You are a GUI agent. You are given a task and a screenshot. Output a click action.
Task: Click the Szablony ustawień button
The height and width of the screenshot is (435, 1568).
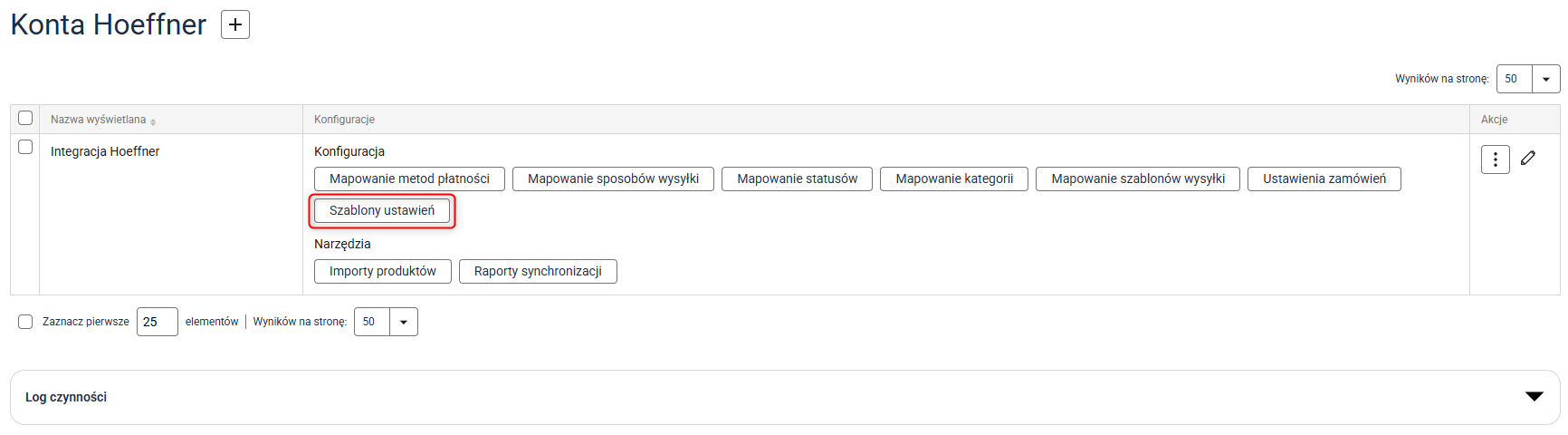click(x=382, y=210)
